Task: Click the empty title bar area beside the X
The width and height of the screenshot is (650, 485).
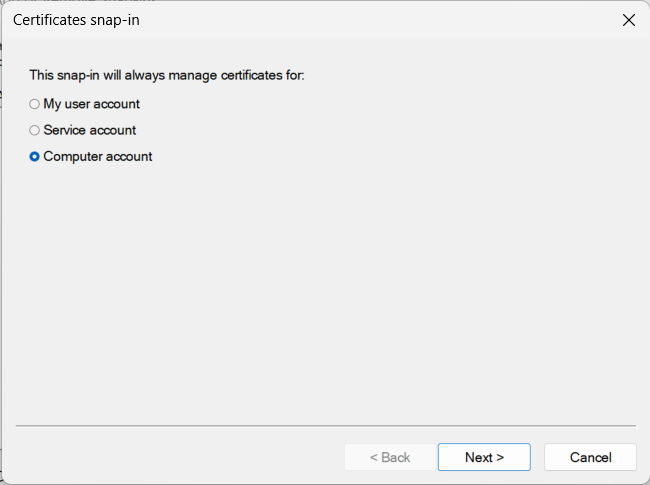Action: (373, 20)
